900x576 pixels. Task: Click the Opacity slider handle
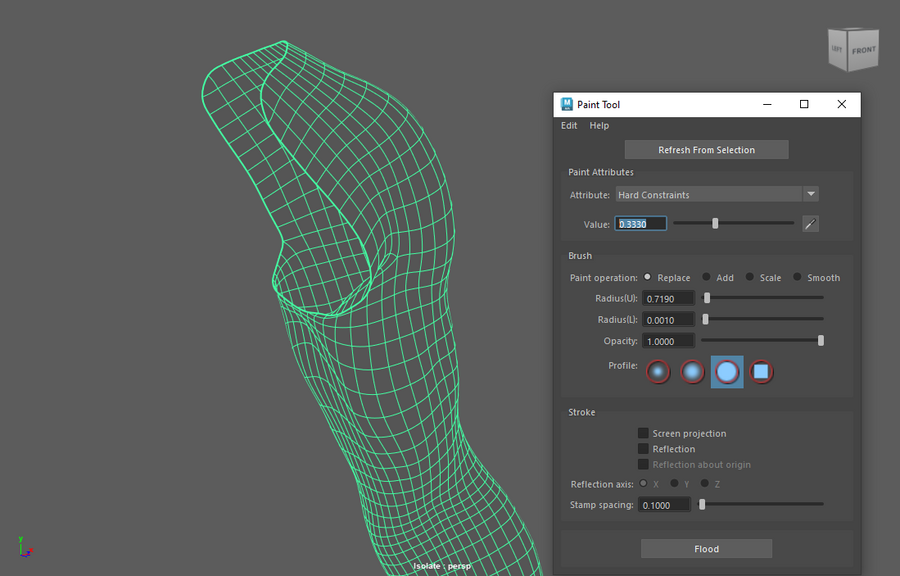pyautogui.click(x=821, y=341)
